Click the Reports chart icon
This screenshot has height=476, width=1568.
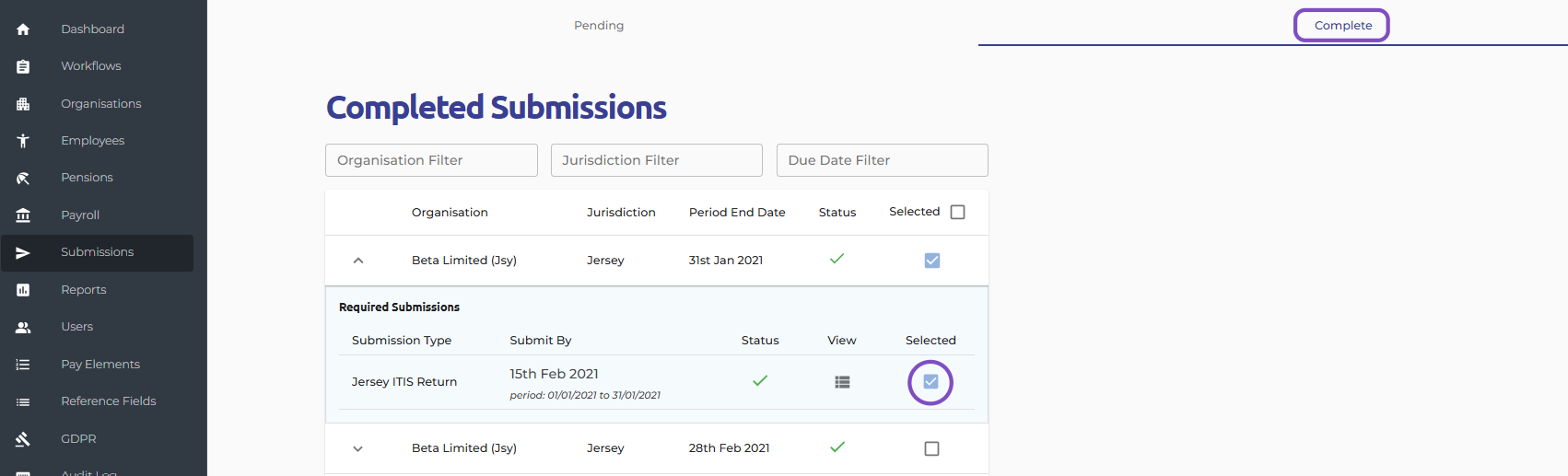click(23, 290)
